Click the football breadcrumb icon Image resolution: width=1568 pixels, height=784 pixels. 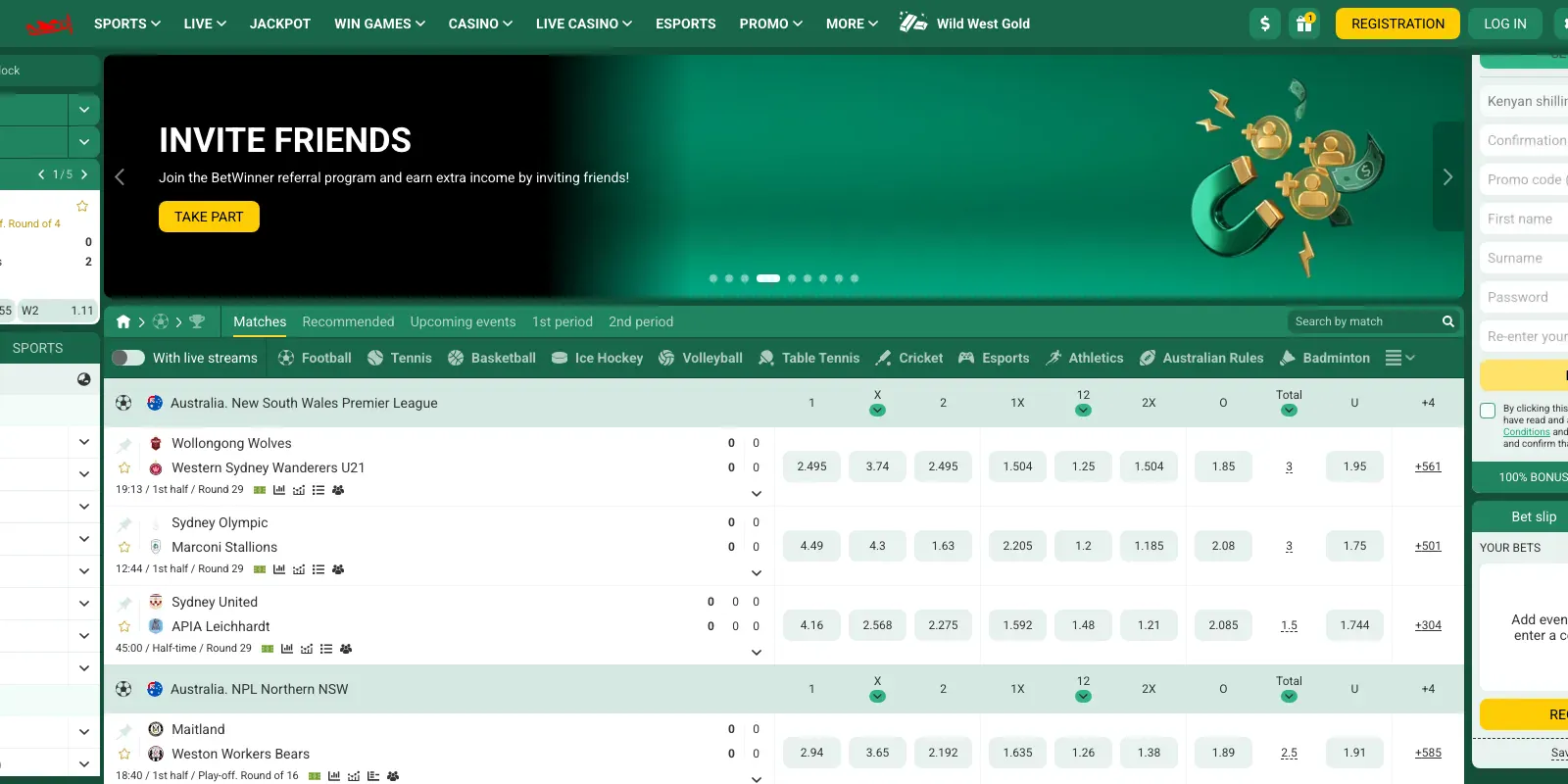click(x=161, y=321)
